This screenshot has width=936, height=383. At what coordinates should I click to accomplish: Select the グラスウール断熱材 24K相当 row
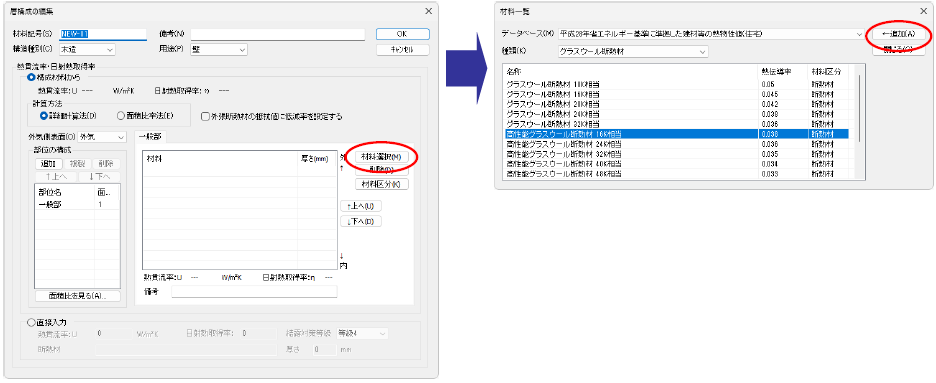(x=676, y=113)
